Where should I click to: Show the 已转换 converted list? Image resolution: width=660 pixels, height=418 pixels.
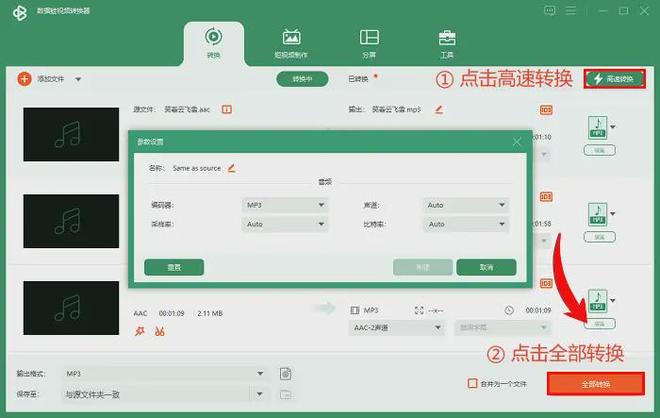point(358,79)
